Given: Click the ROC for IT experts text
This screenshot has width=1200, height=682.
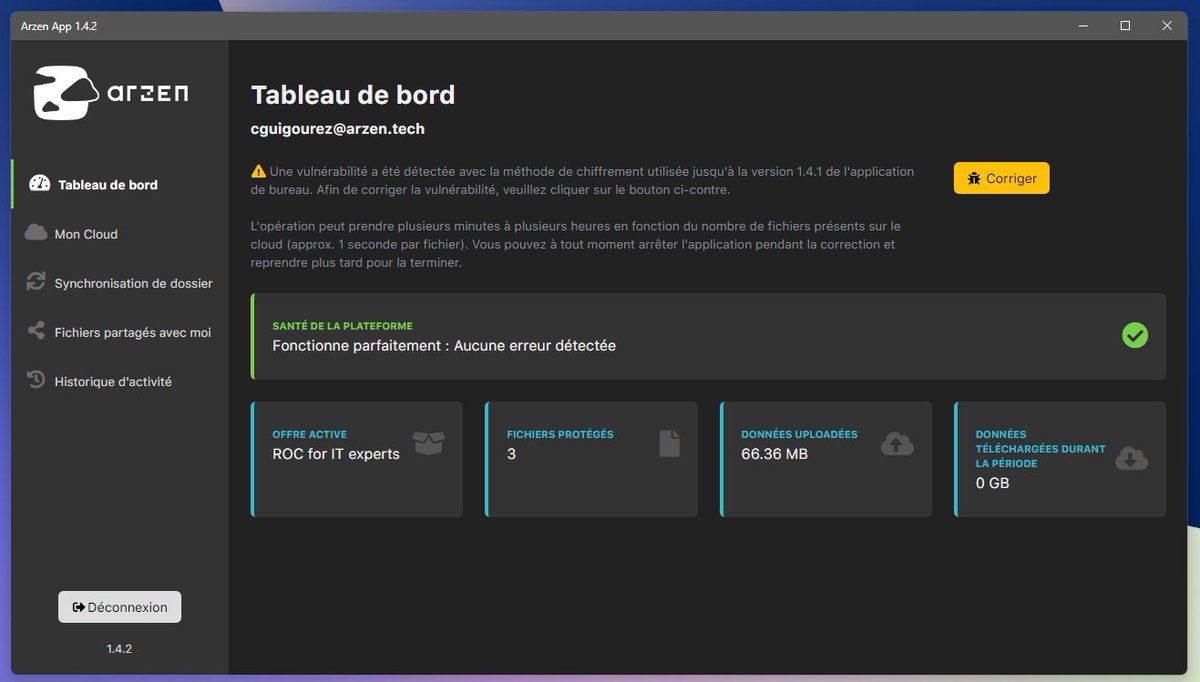Looking at the screenshot, I should tap(336, 454).
